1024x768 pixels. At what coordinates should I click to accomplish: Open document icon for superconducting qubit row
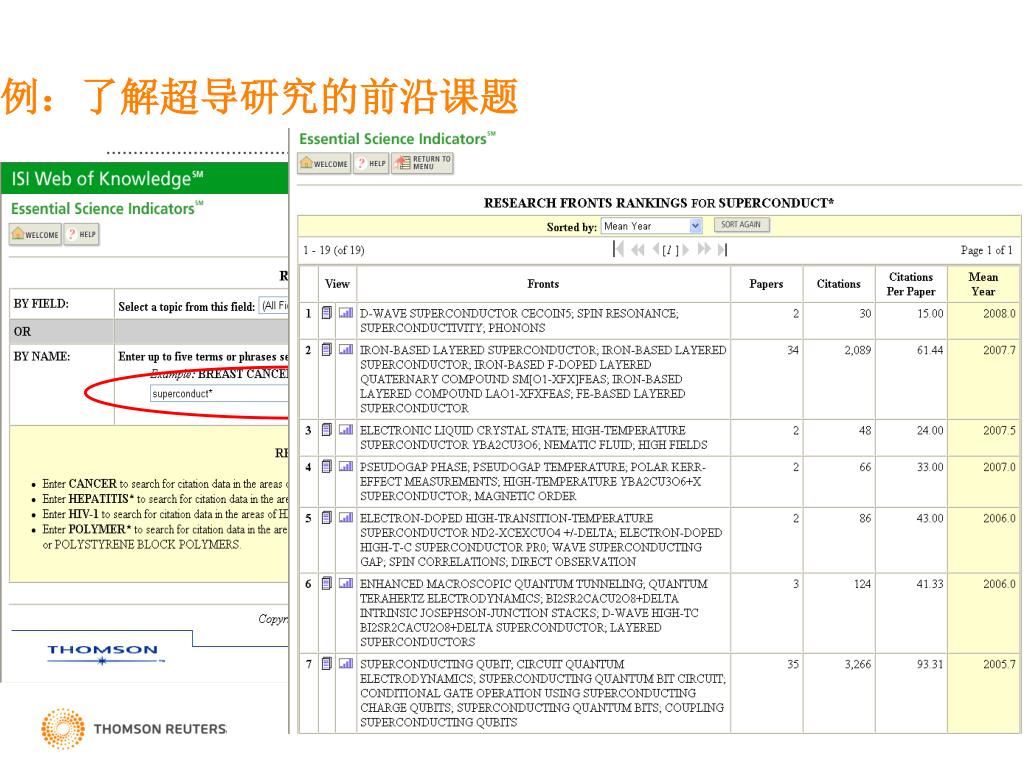[x=327, y=664]
